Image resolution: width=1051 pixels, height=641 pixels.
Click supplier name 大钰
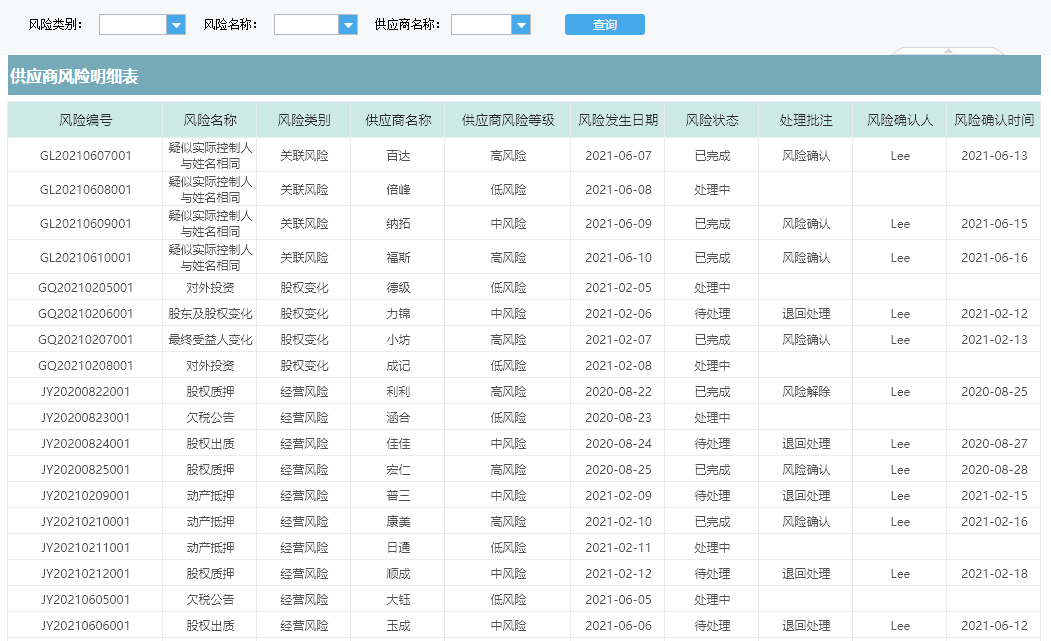(398, 600)
